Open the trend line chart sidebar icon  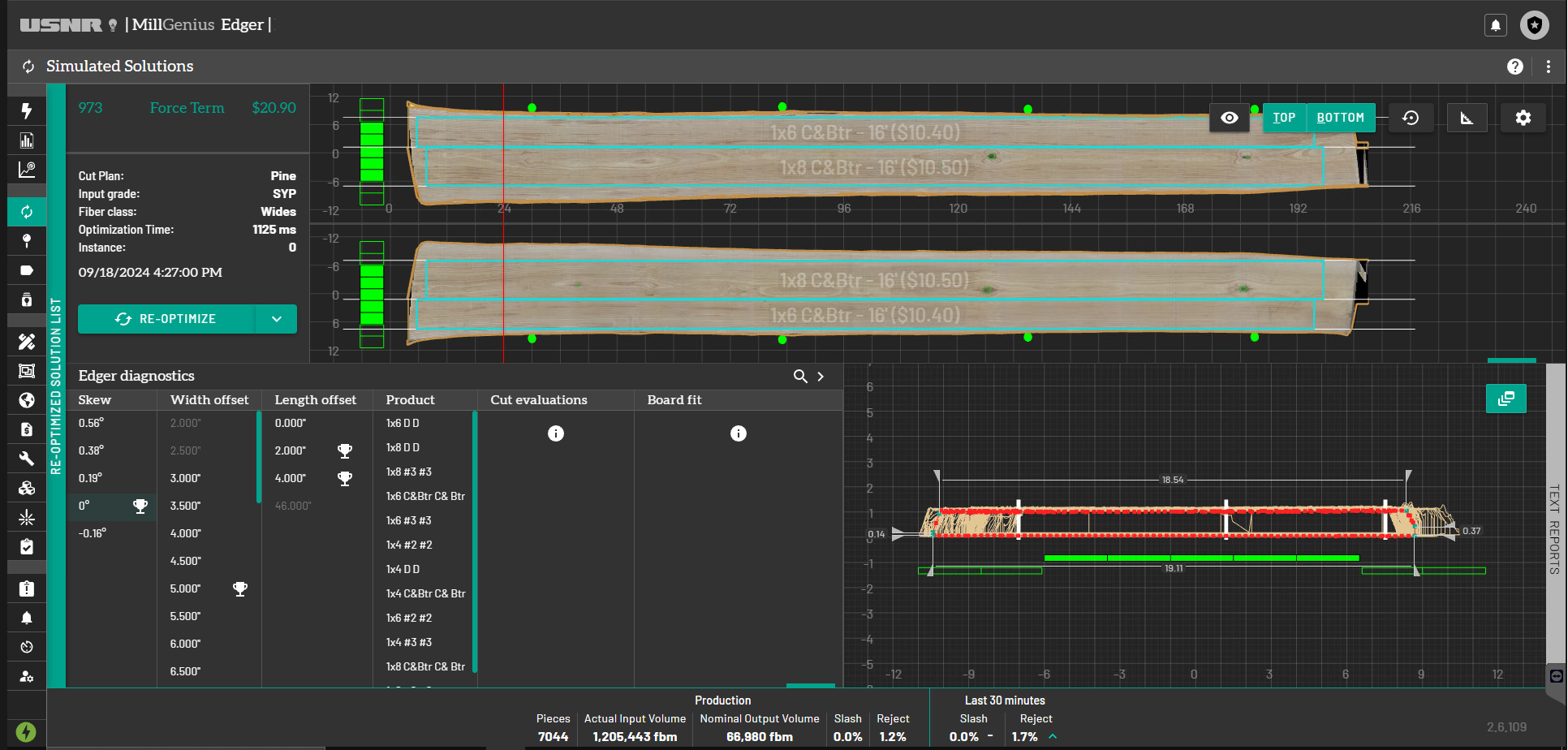pyautogui.click(x=27, y=170)
